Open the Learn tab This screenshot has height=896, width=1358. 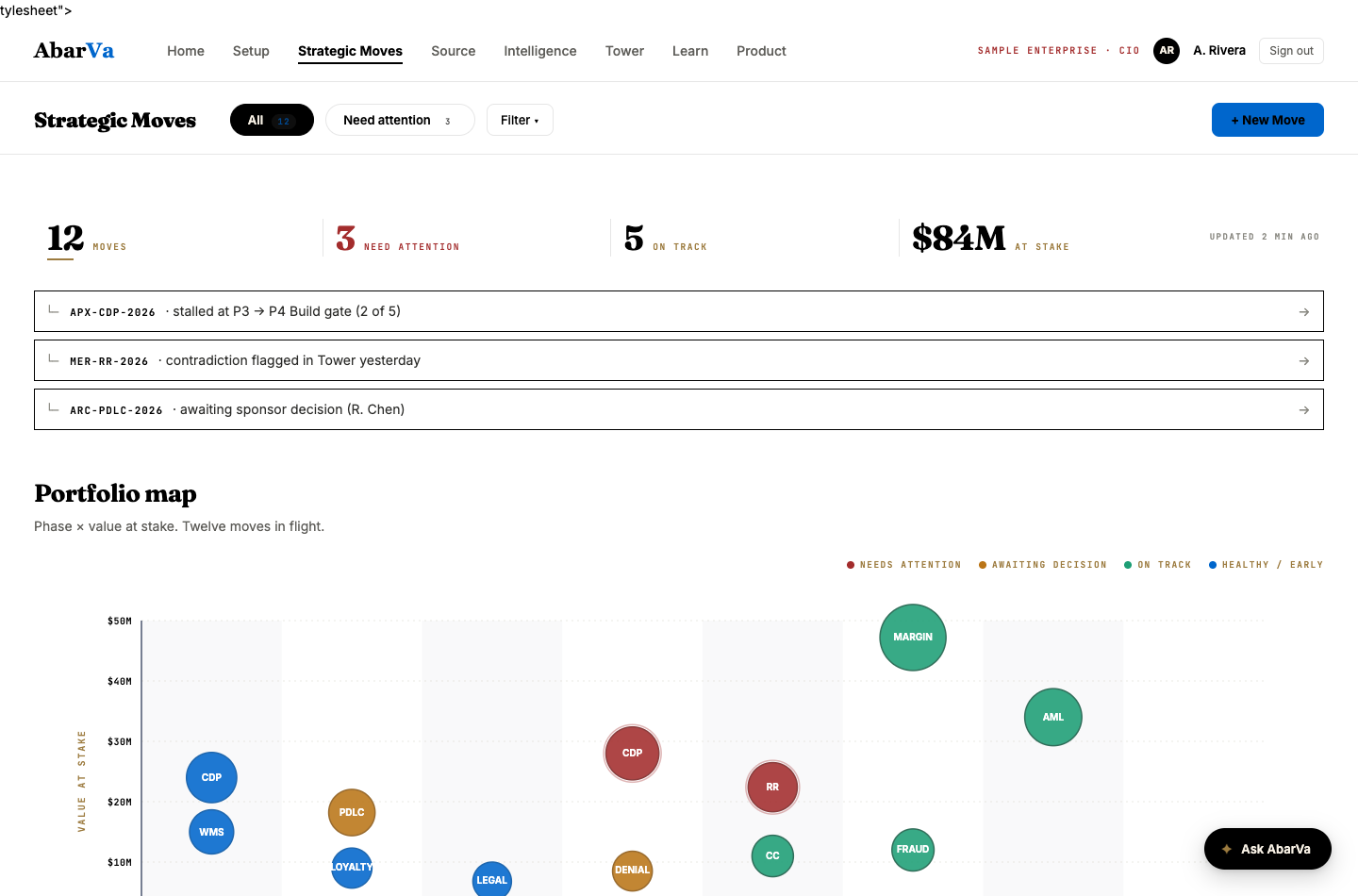(x=690, y=51)
